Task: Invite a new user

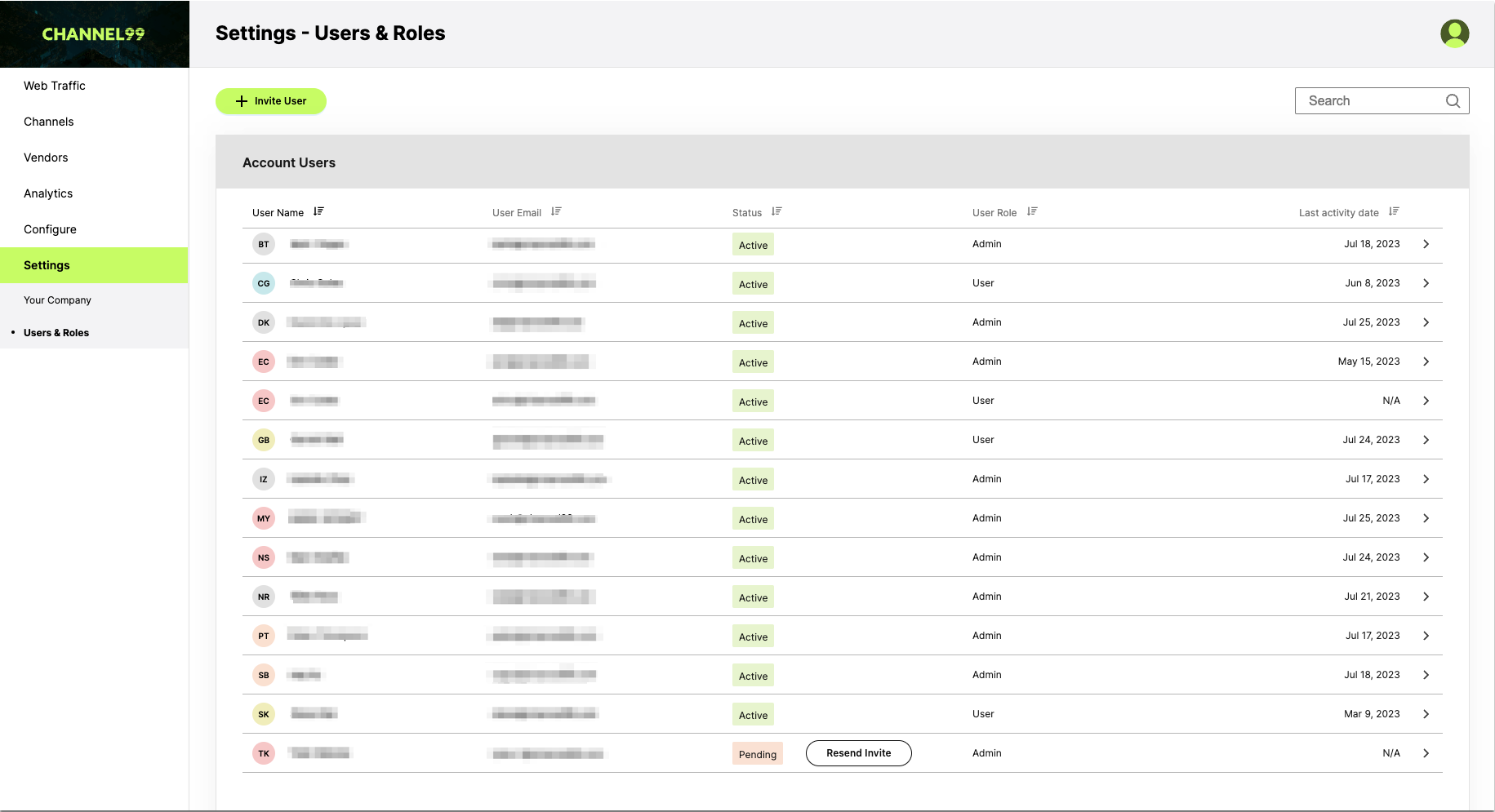Action: point(271,101)
